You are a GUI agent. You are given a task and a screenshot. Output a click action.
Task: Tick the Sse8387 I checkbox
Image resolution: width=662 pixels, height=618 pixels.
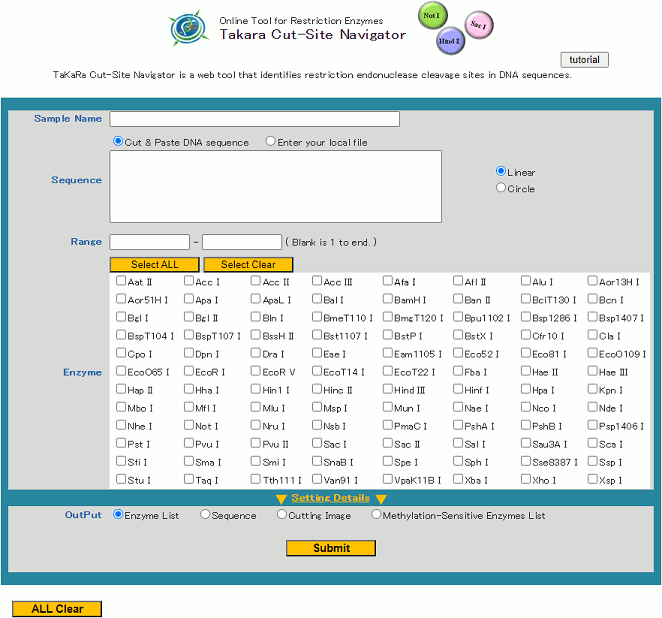pos(526,461)
